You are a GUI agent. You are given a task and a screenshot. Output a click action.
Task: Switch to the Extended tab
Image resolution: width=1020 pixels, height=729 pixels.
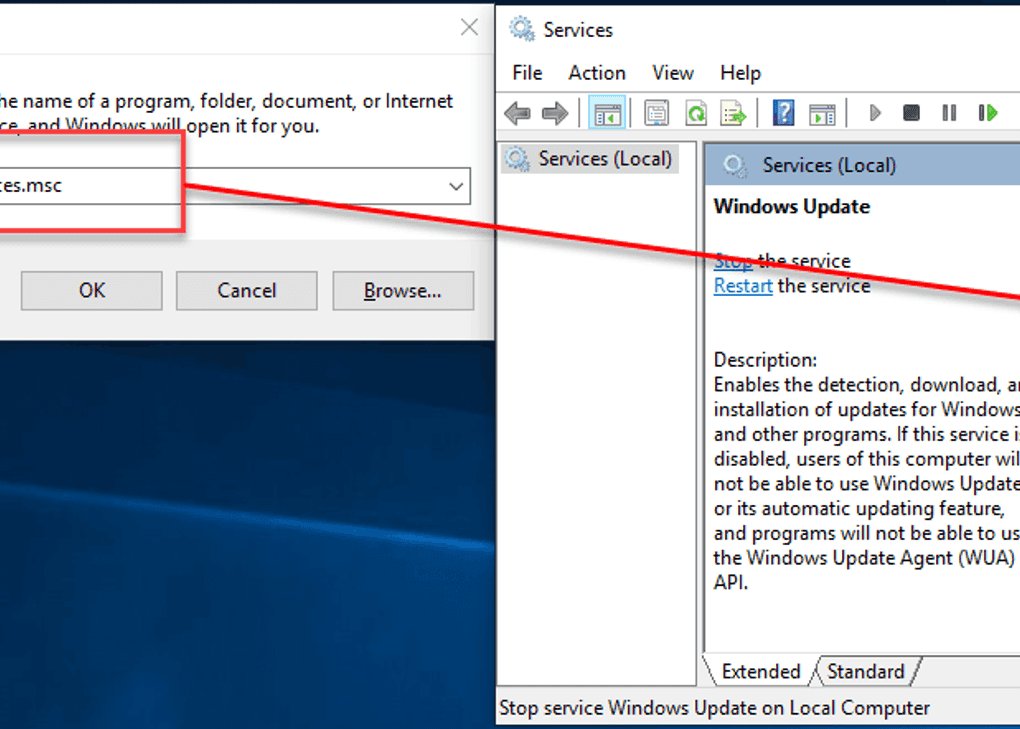tap(760, 671)
